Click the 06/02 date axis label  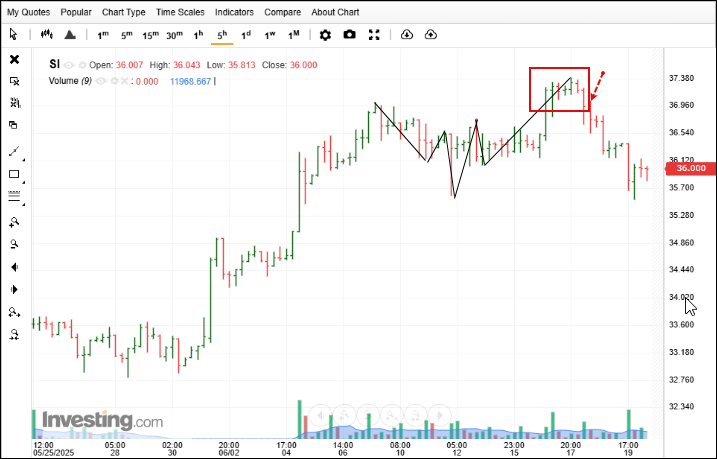tap(229, 453)
